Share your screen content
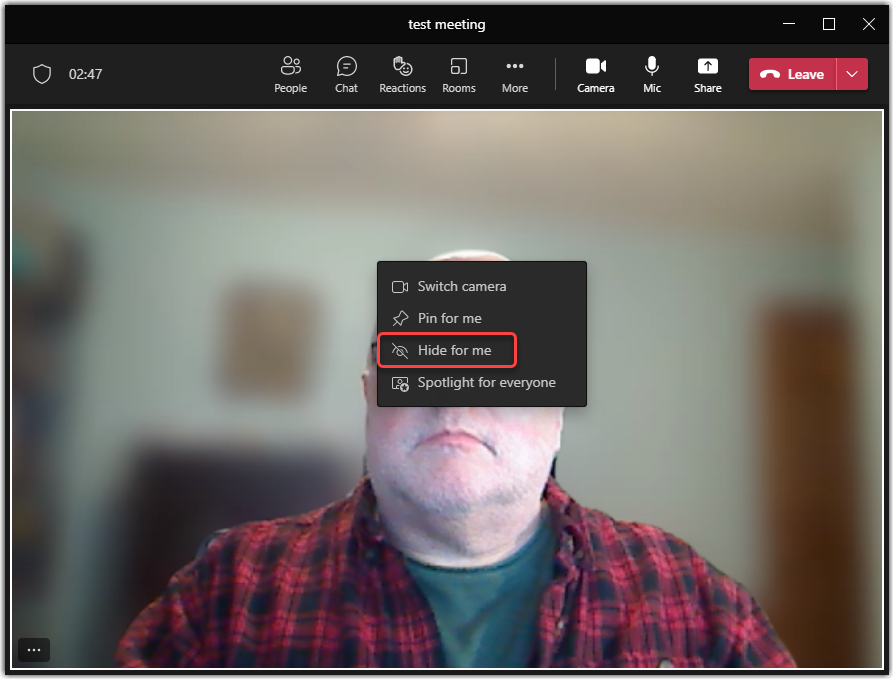This screenshot has width=894, height=680. [708, 74]
